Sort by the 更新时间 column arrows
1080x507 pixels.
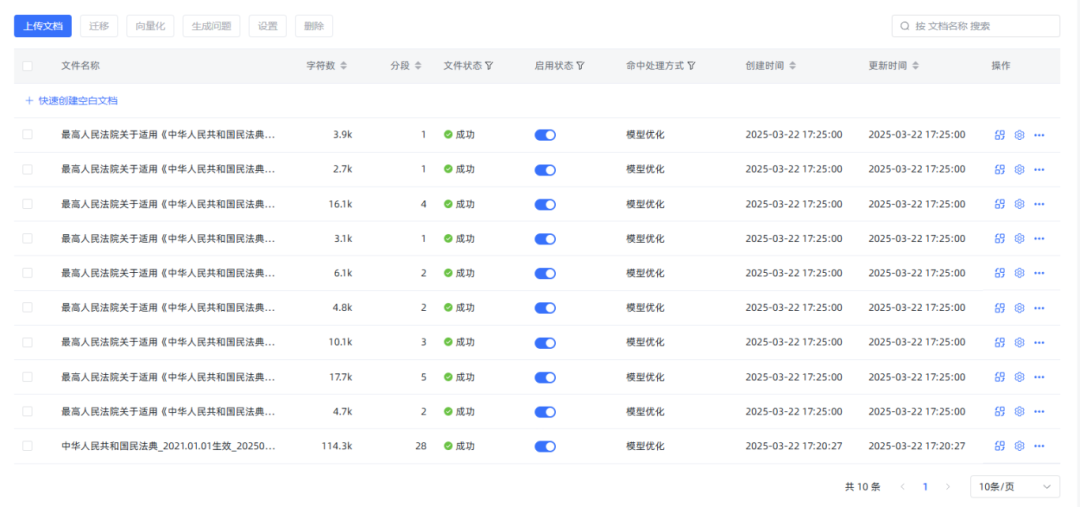915,65
